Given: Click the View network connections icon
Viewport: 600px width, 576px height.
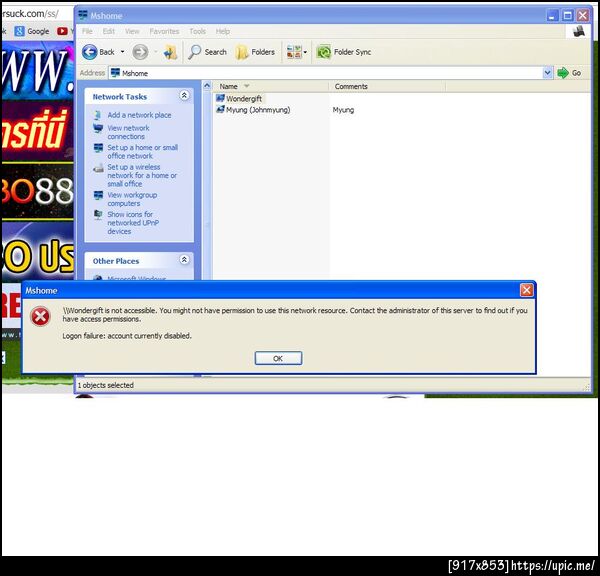Looking at the screenshot, I should pyautogui.click(x=98, y=128).
